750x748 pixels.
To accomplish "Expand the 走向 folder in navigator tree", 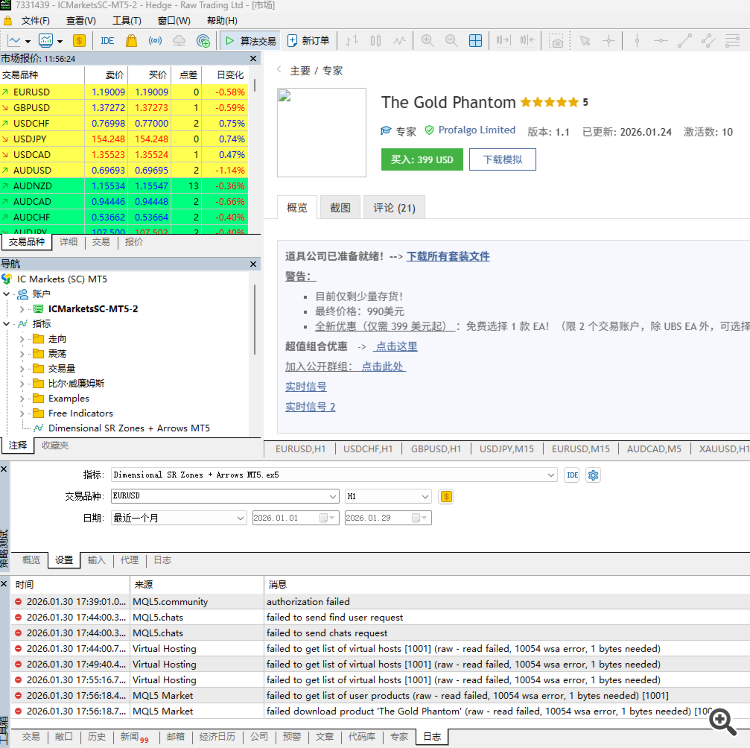I will tap(23, 339).
